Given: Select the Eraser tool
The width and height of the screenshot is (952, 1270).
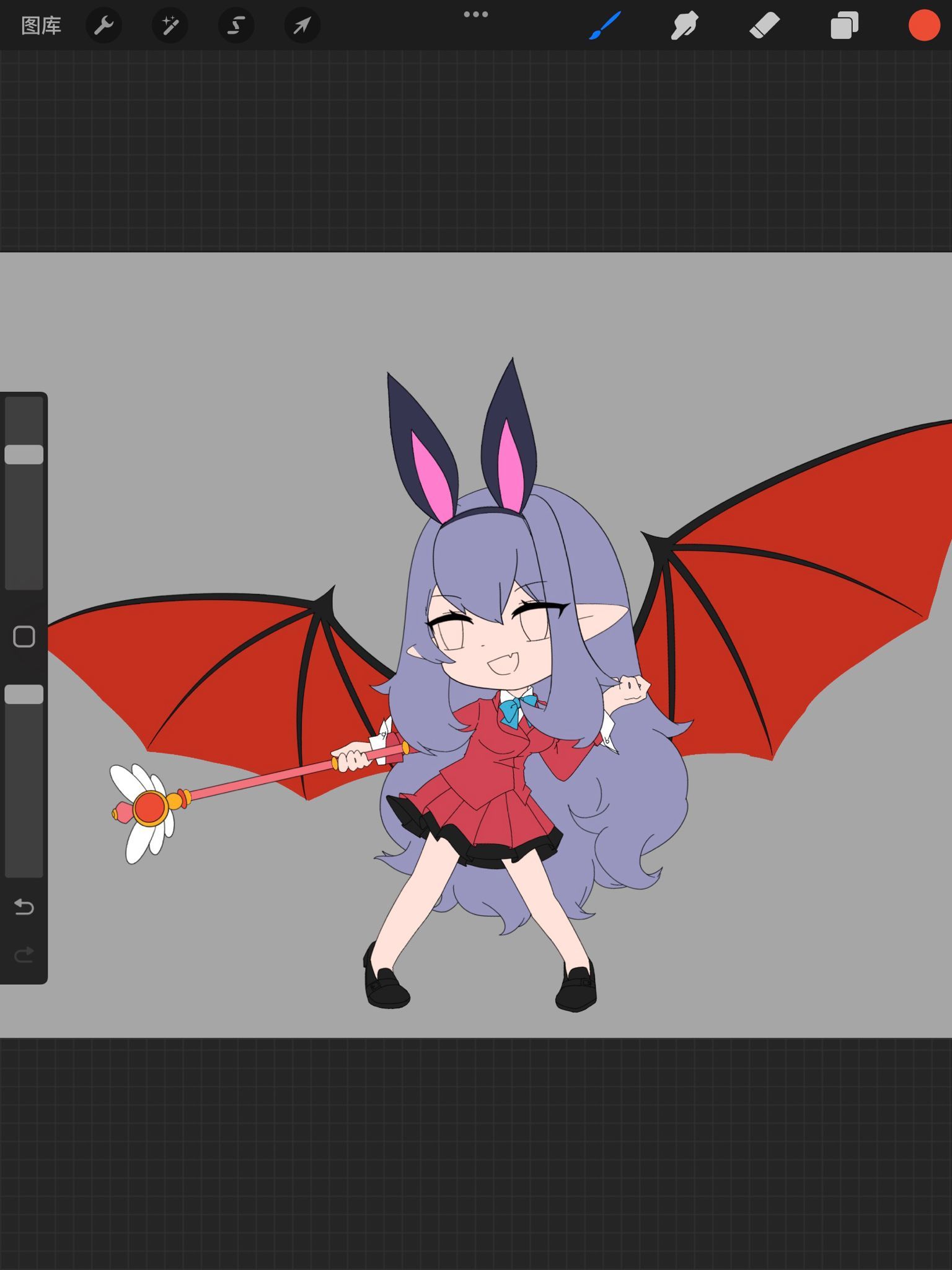Looking at the screenshot, I should (x=765, y=25).
